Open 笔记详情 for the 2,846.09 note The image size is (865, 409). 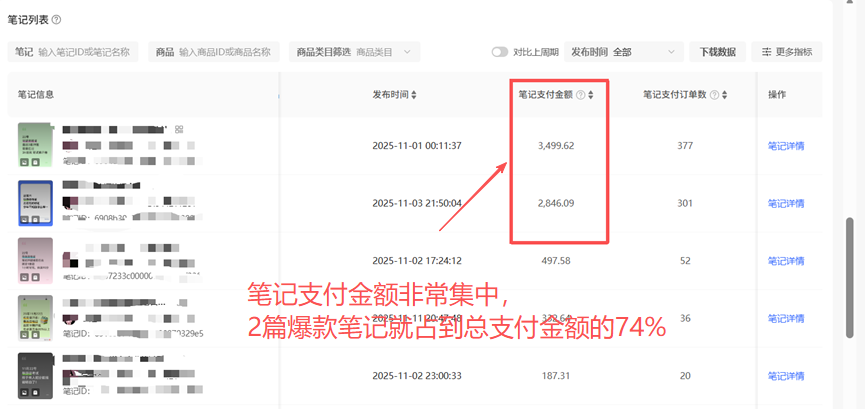tap(786, 204)
